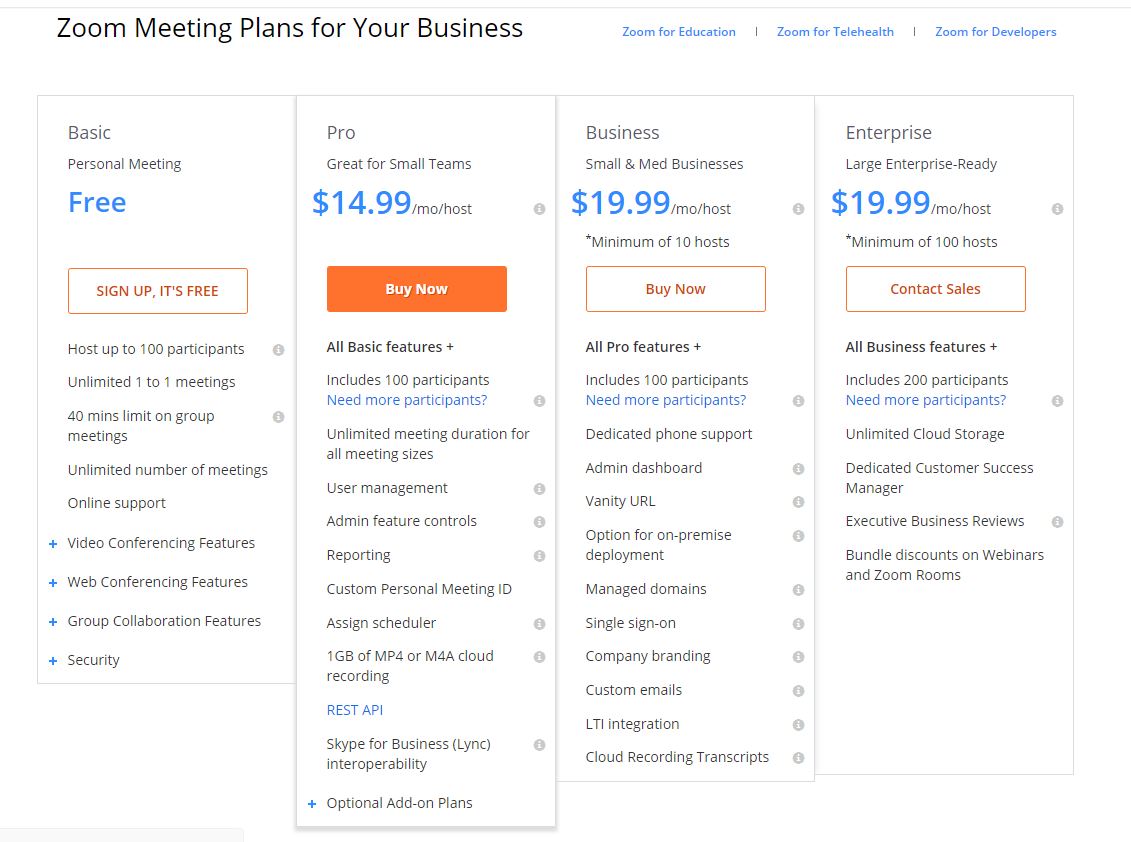Open Zoom for Education page
This screenshot has height=842, width=1131.
click(678, 32)
